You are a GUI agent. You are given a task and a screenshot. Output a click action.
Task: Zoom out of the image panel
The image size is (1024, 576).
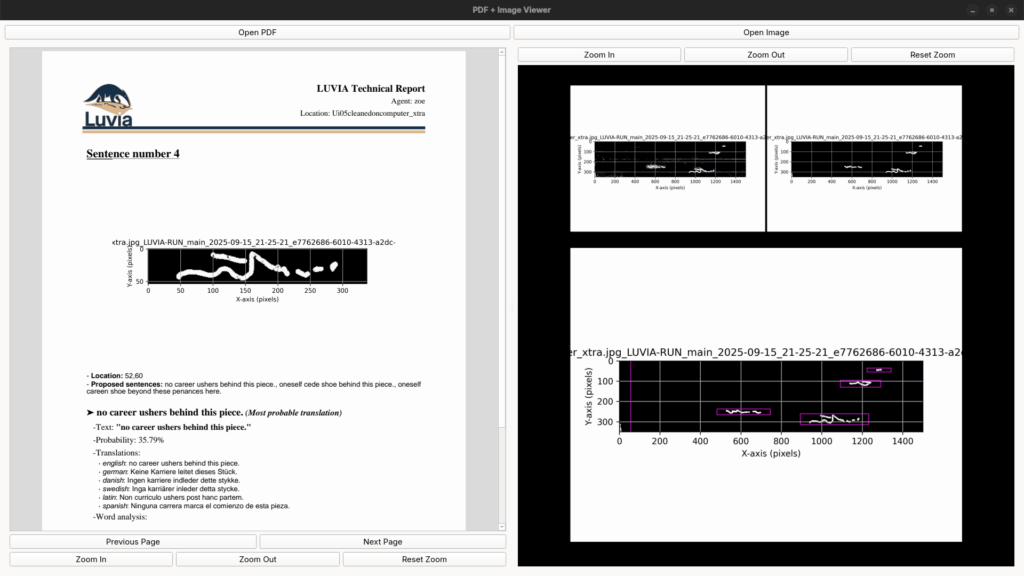point(765,55)
